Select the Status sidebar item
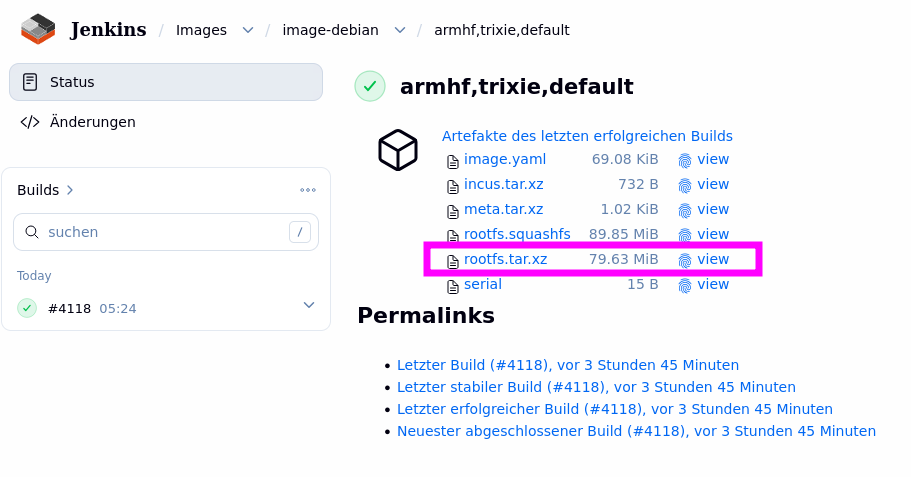The height and width of the screenshot is (477, 911). (x=166, y=82)
